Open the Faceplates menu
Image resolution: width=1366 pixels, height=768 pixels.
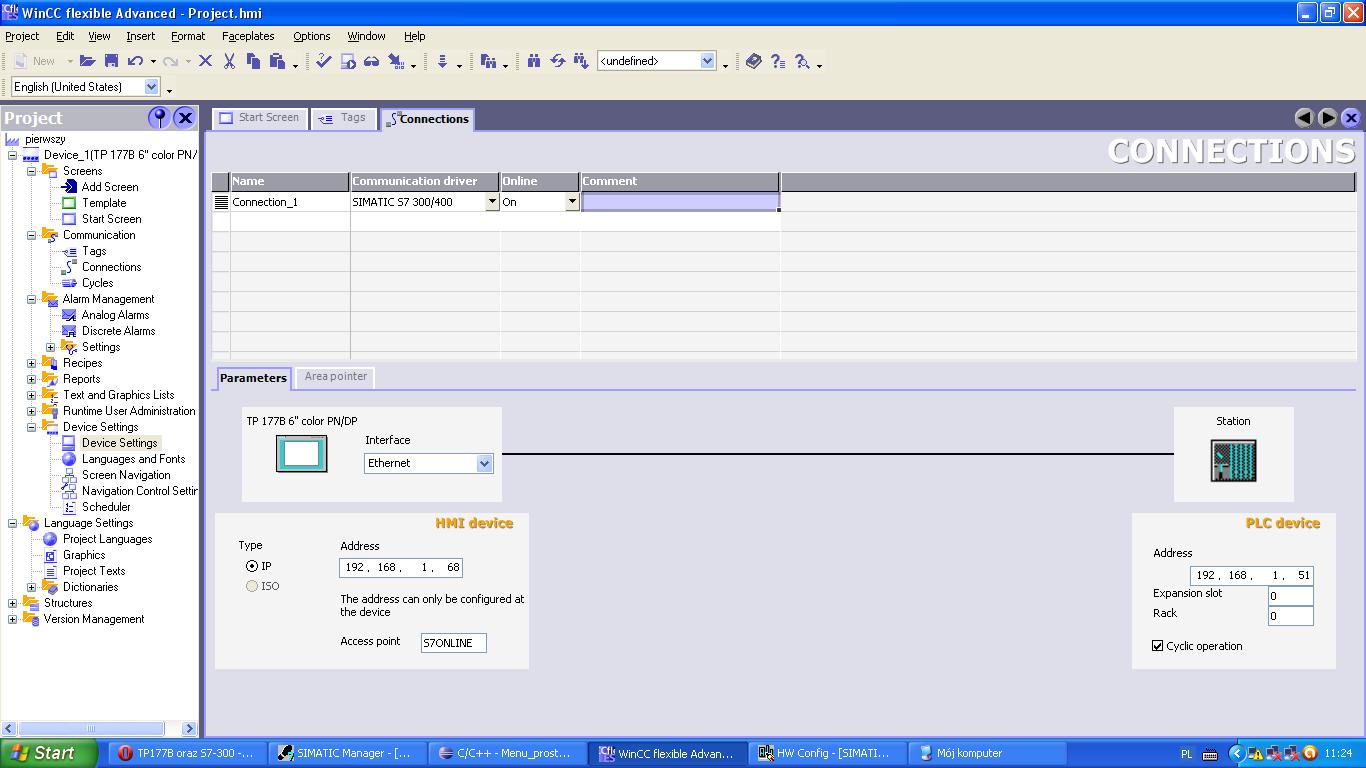(x=248, y=36)
